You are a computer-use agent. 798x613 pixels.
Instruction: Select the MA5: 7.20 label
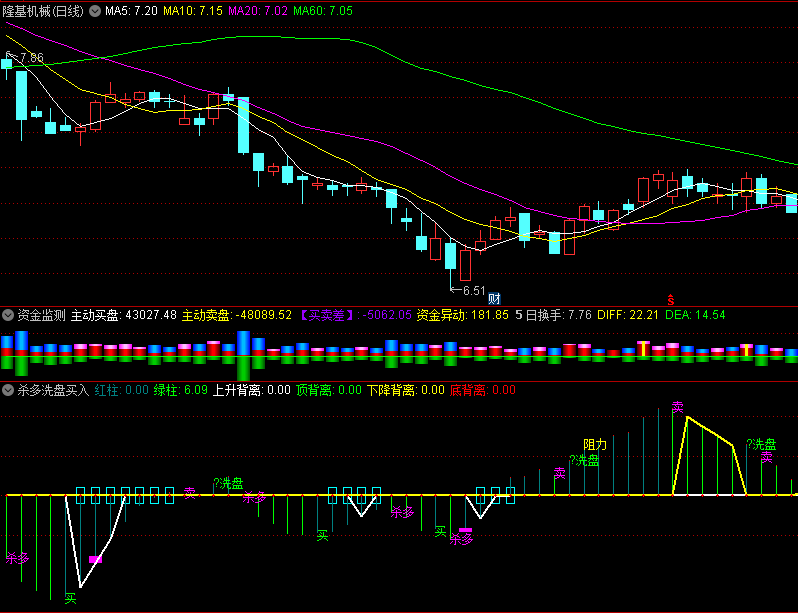[131, 11]
